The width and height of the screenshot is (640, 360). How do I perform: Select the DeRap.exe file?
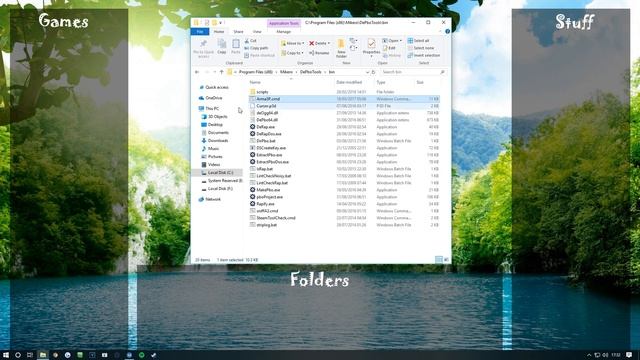click(265, 127)
